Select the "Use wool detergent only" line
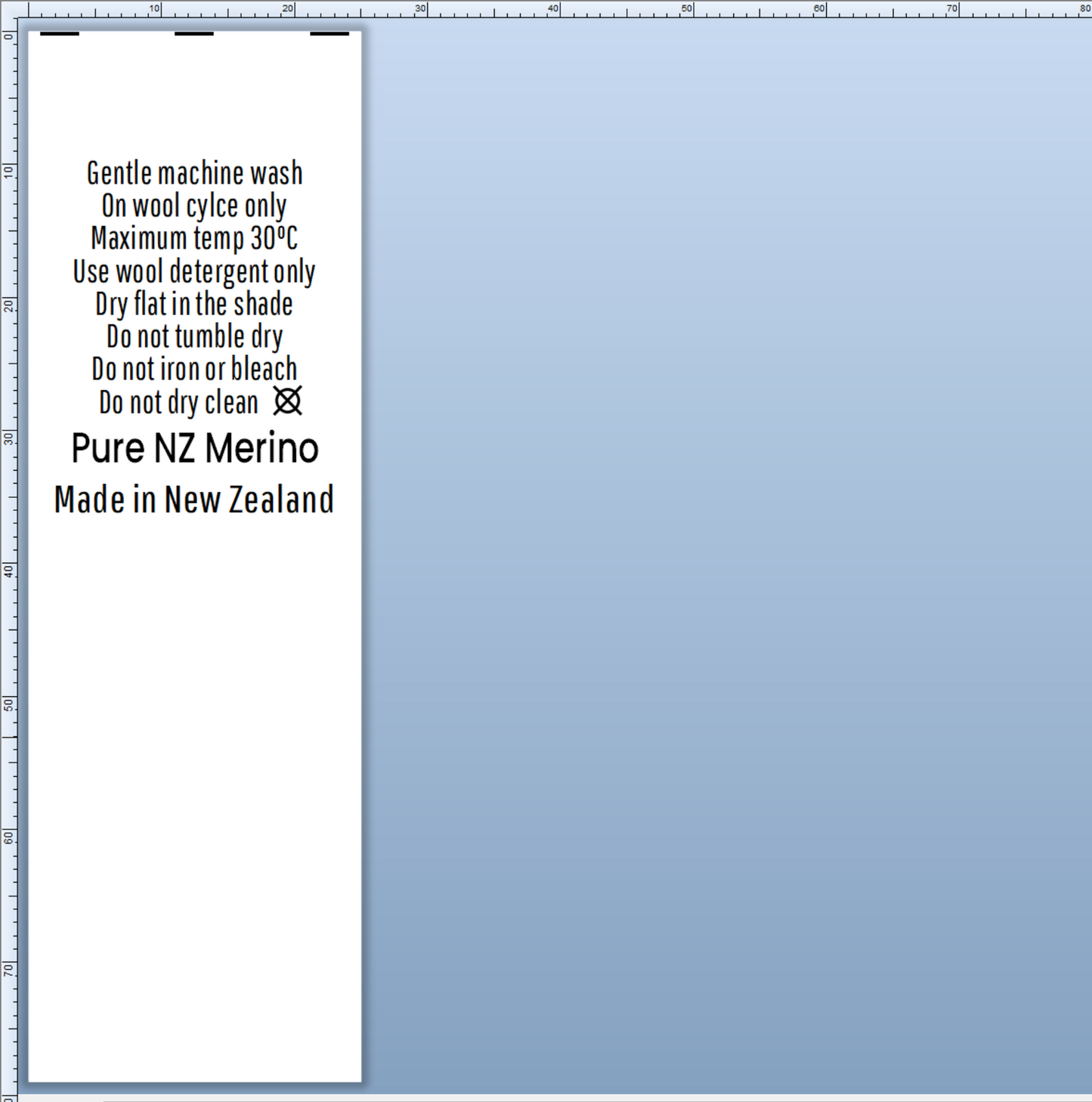 (x=194, y=271)
